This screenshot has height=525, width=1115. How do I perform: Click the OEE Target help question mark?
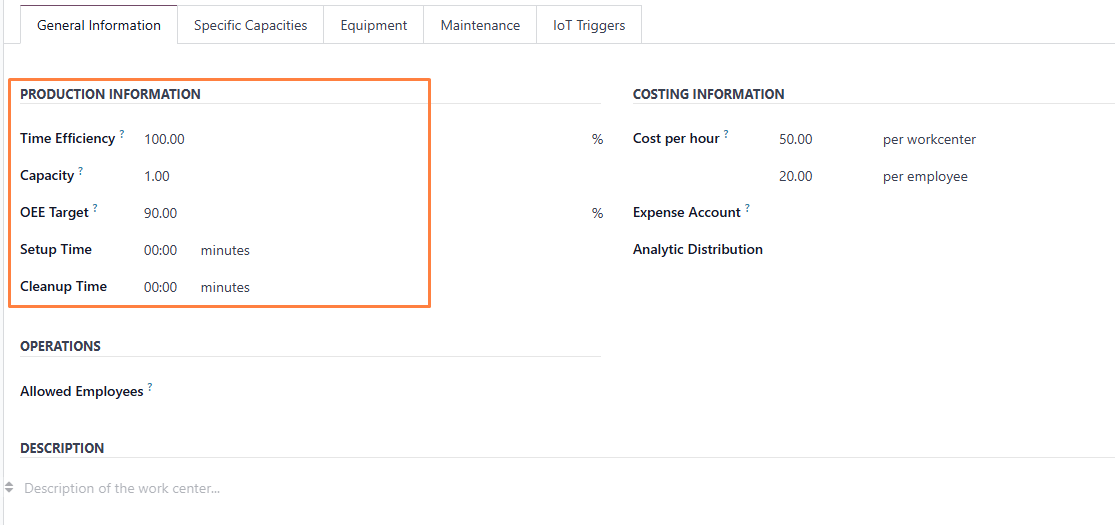point(96,208)
